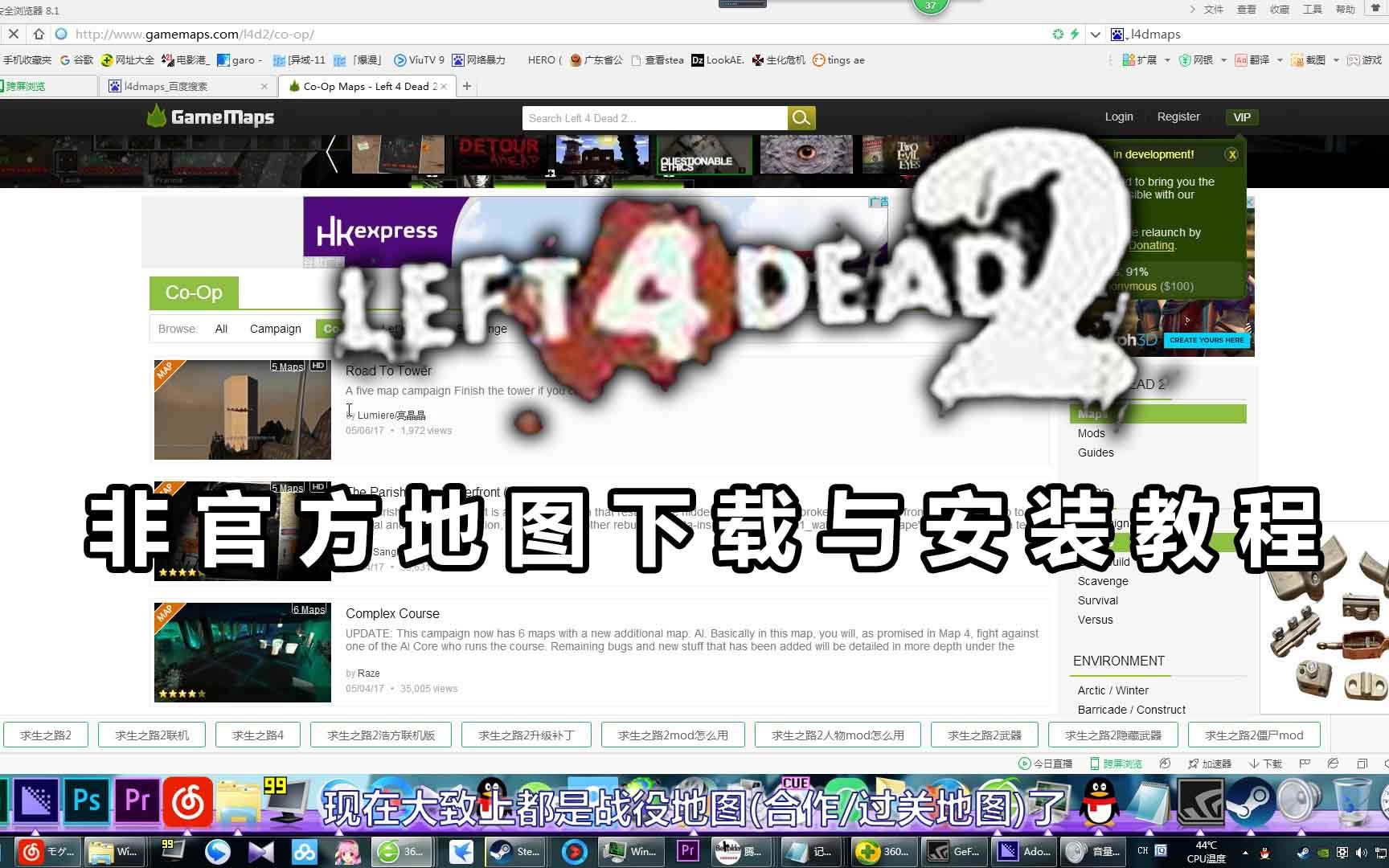
Task: Launch Premiere Pro from the dock
Action: [x=137, y=801]
